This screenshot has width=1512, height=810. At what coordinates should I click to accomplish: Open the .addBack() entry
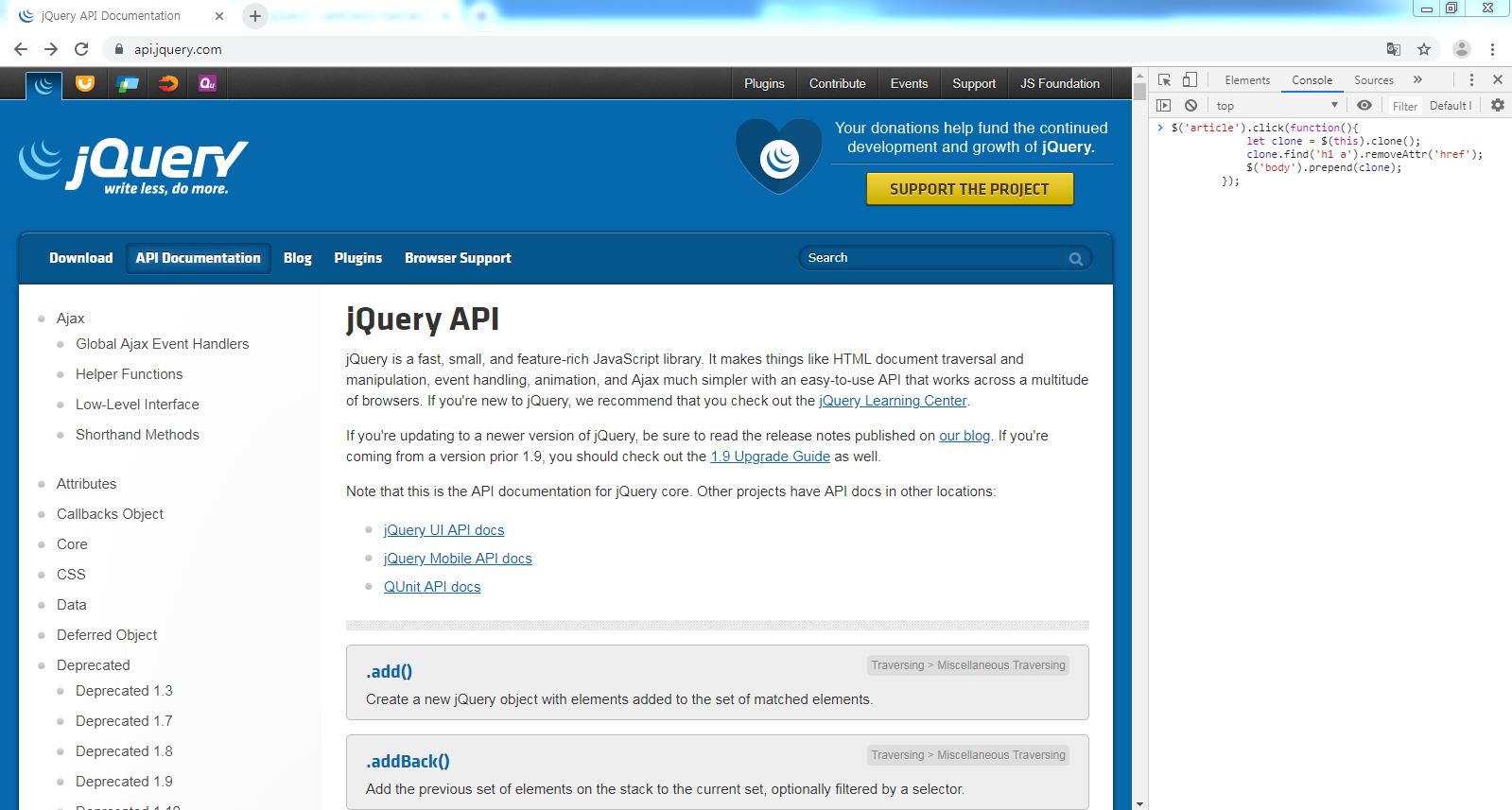pyautogui.click(x=408, y=762)
